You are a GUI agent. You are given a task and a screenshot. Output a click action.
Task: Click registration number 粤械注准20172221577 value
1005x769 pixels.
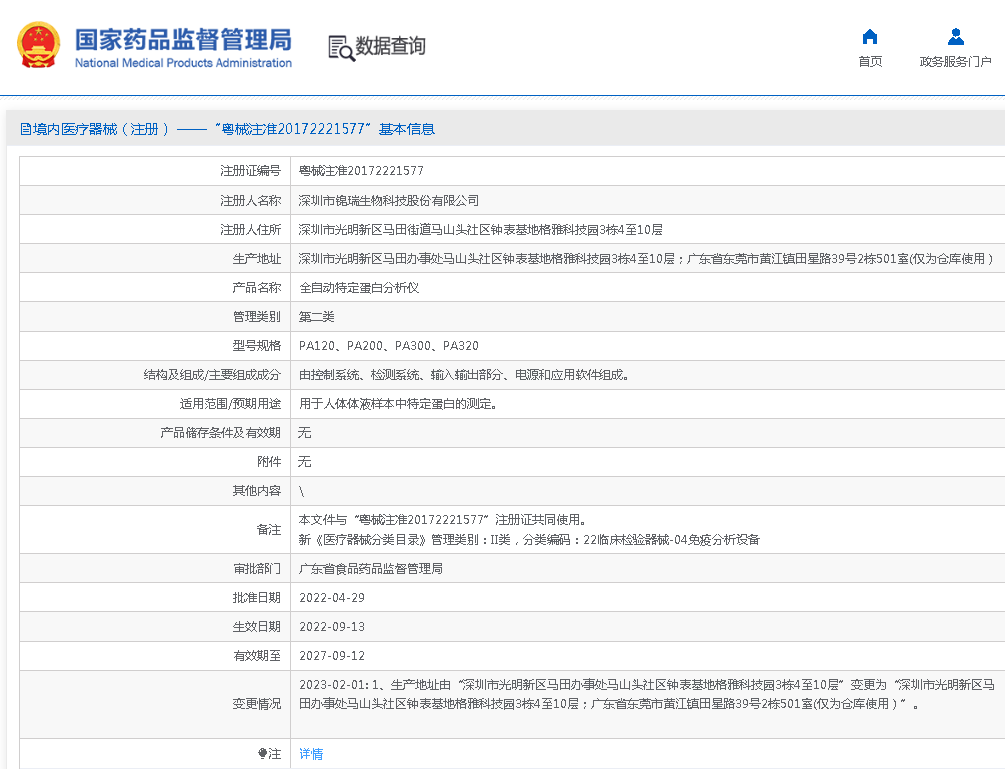361,171
